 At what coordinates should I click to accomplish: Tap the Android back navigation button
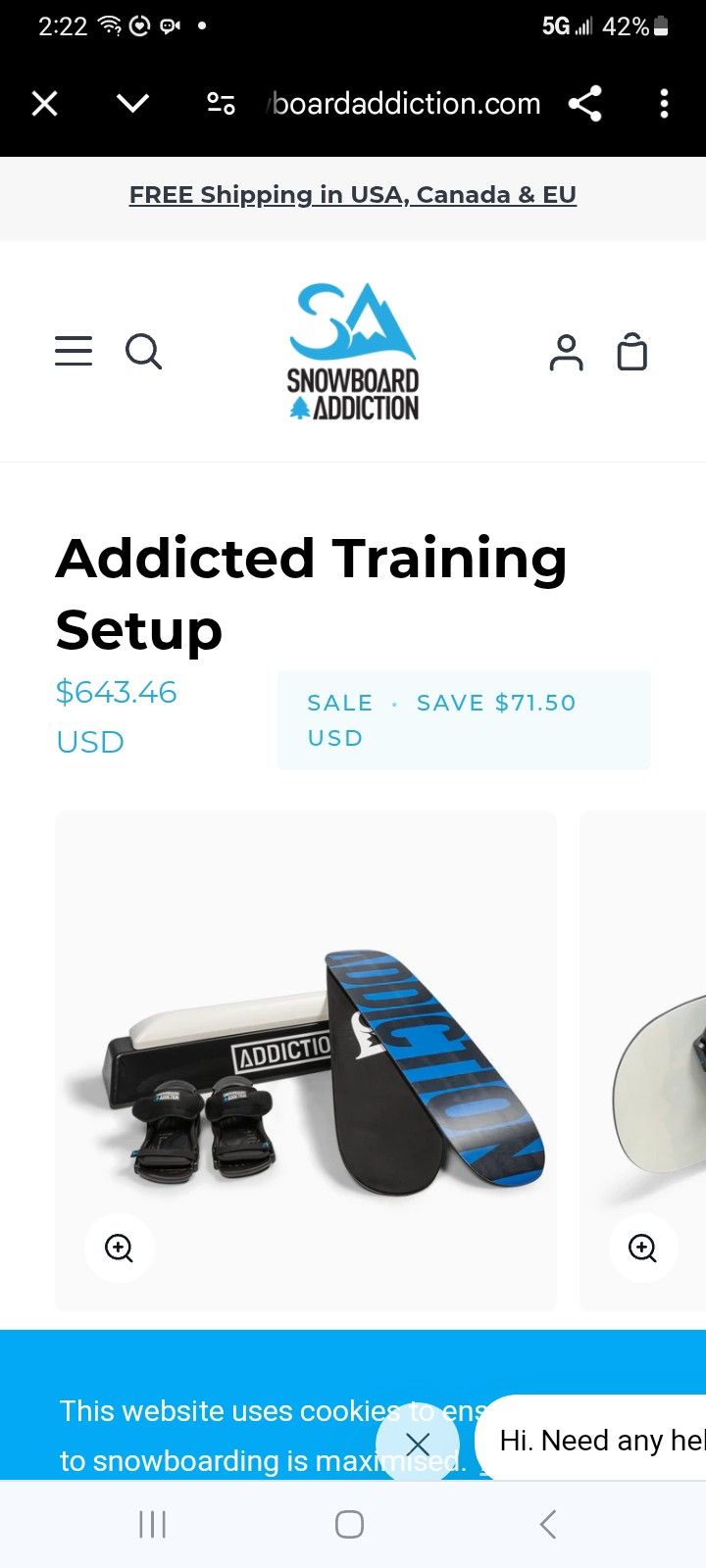(548, 1524)
